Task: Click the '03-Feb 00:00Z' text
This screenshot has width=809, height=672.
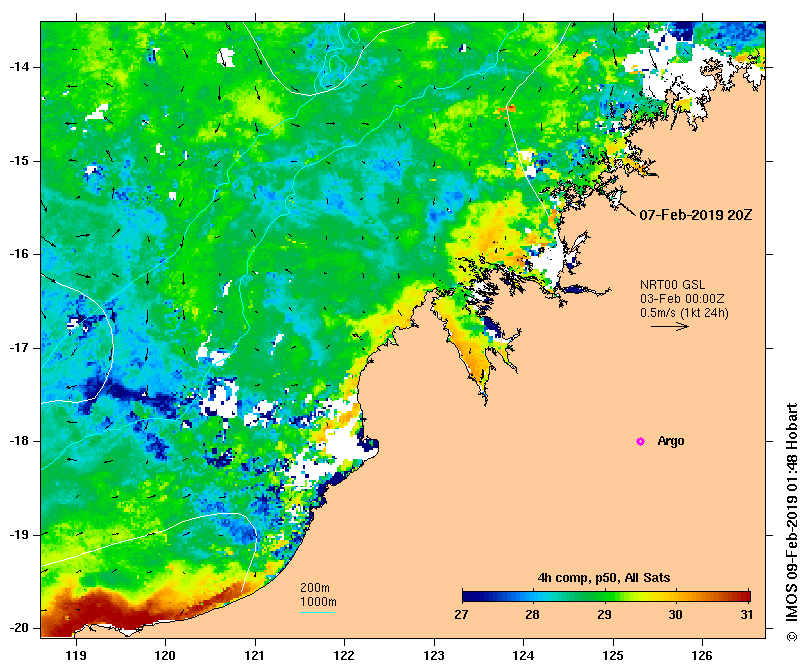Action: pyautogui.click(x=682, y=299)
